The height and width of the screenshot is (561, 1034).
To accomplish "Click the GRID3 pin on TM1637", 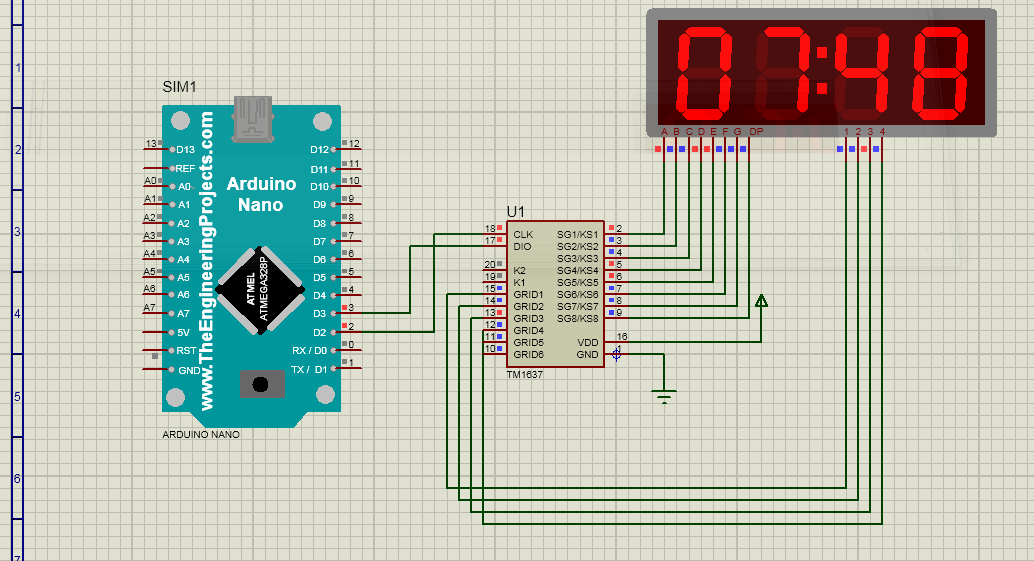I will pyautogui.click(x=528, y=318).
